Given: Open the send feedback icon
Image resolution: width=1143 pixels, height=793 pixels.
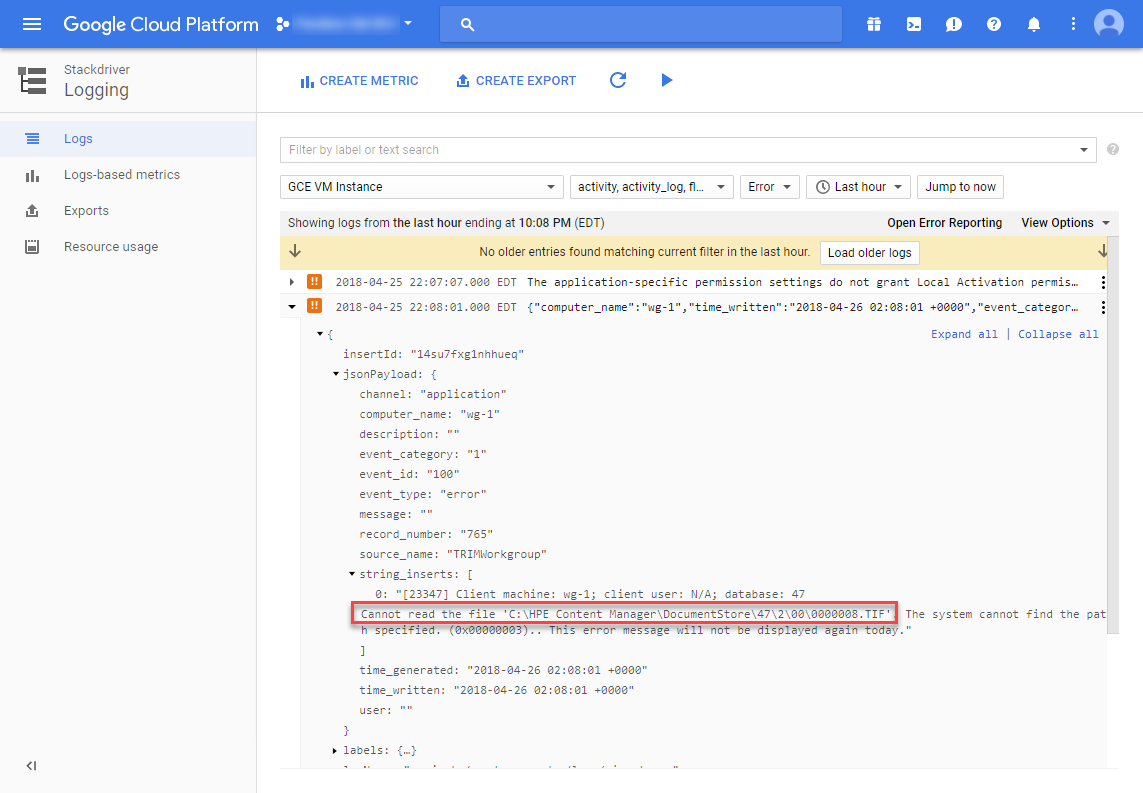Looking at the screenshot, I should coord(953,24).
